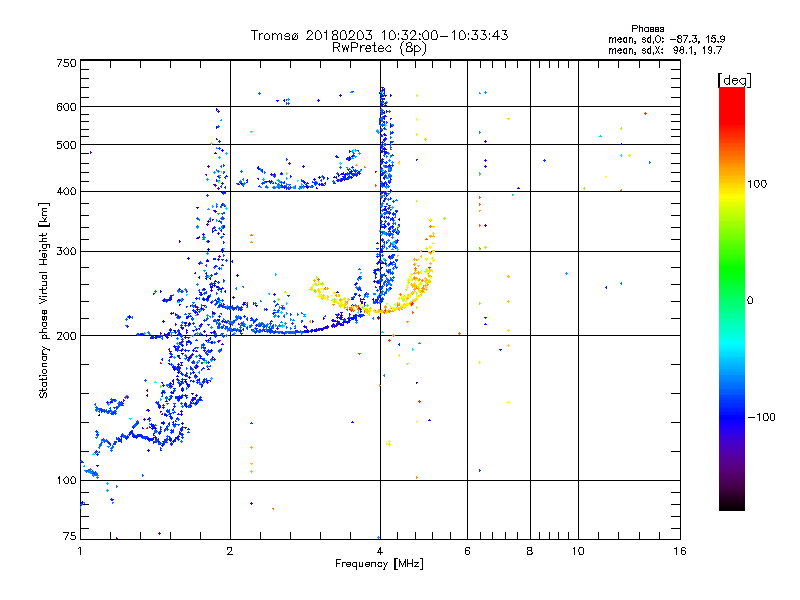800x600 pixels.
Task: Click the 'Phases' statistics heading
Action: 647,29
